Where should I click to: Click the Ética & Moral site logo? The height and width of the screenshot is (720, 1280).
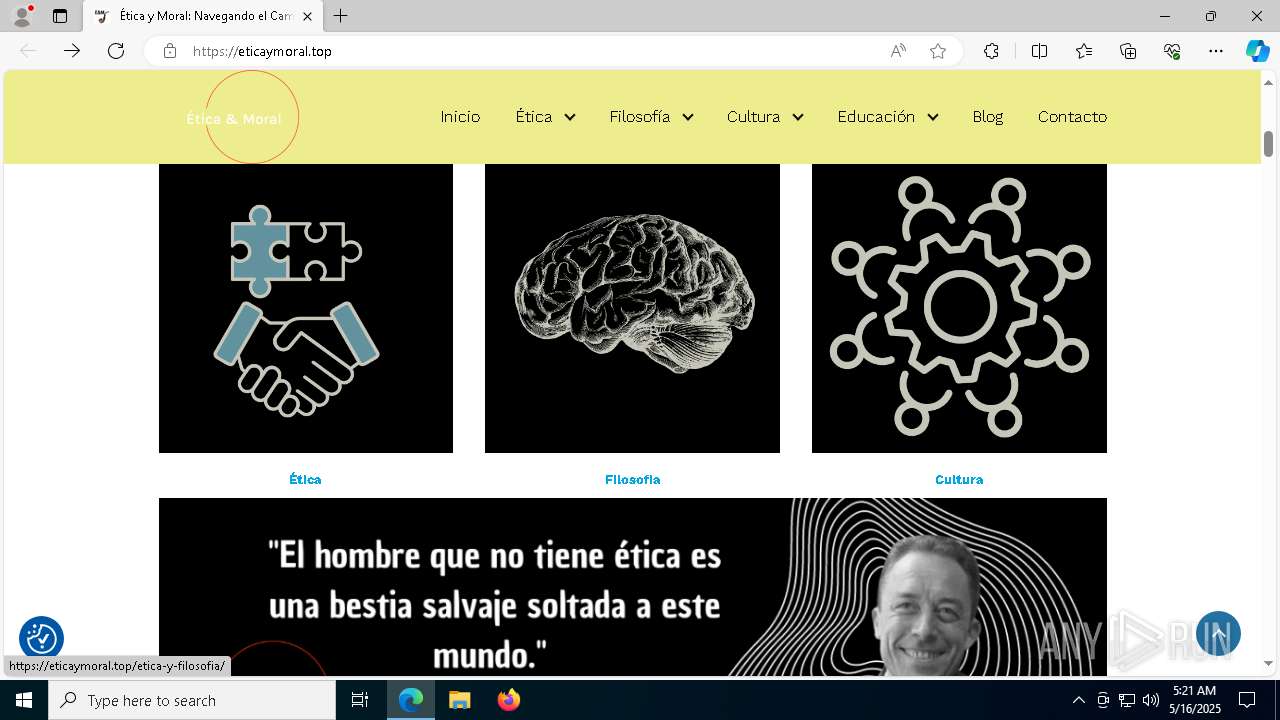tap(243, 118)
